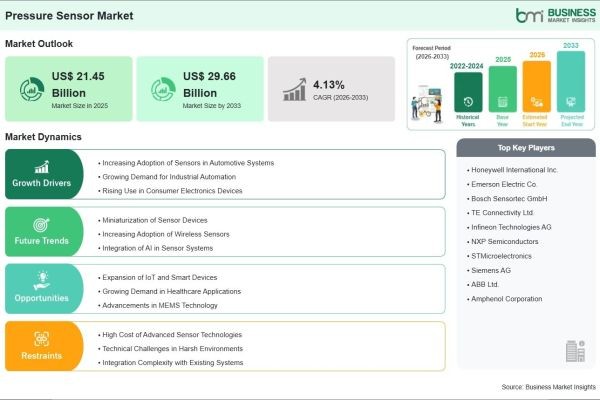Click Market Size by 2033 caption

212,106
